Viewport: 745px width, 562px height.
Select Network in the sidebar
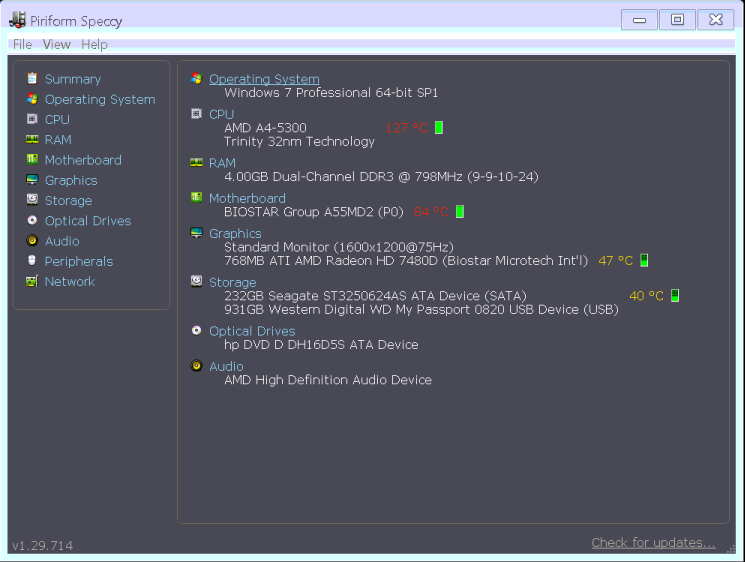(70, 281)
